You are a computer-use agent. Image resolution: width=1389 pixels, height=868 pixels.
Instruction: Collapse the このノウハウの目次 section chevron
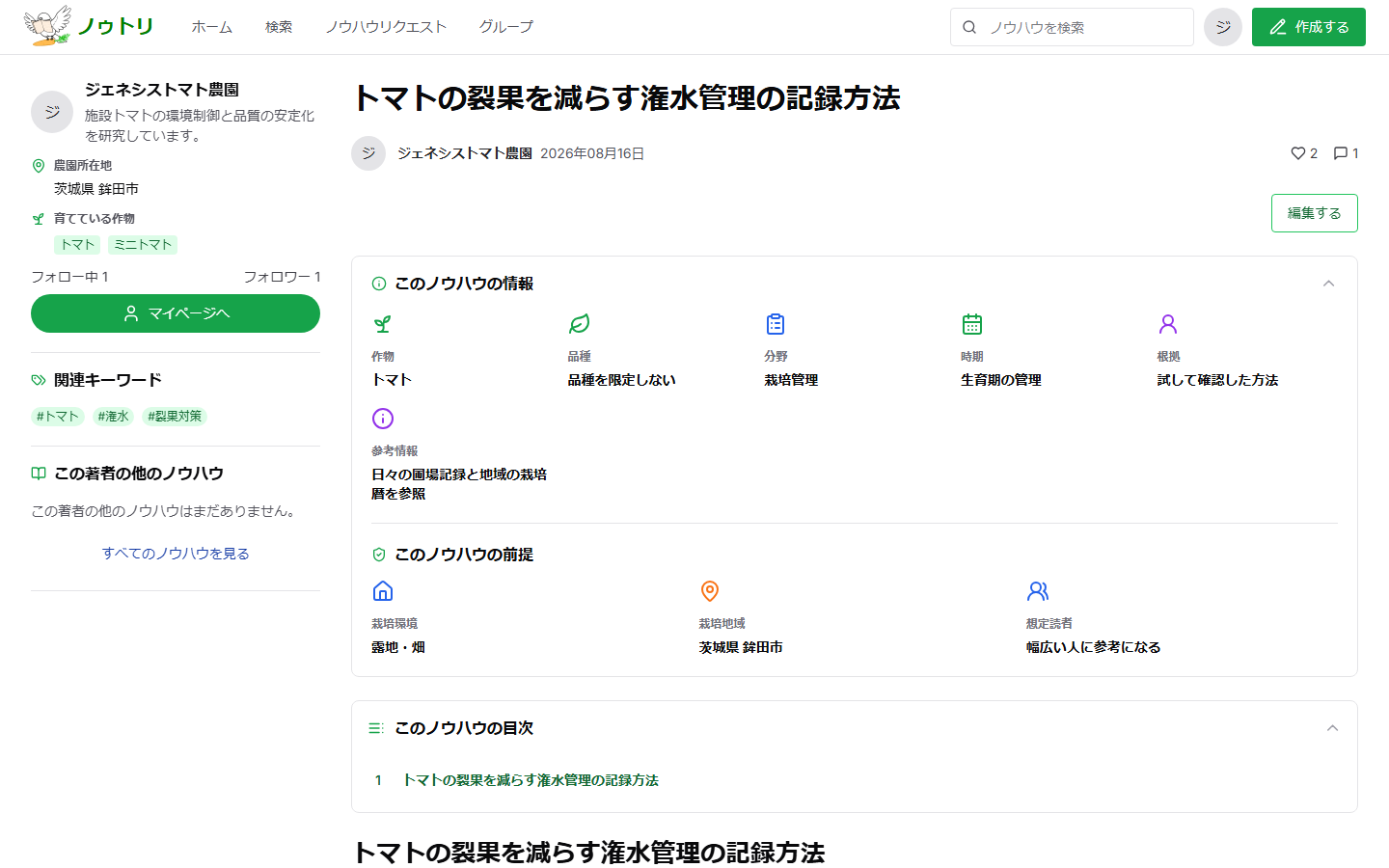[1332, 728]
